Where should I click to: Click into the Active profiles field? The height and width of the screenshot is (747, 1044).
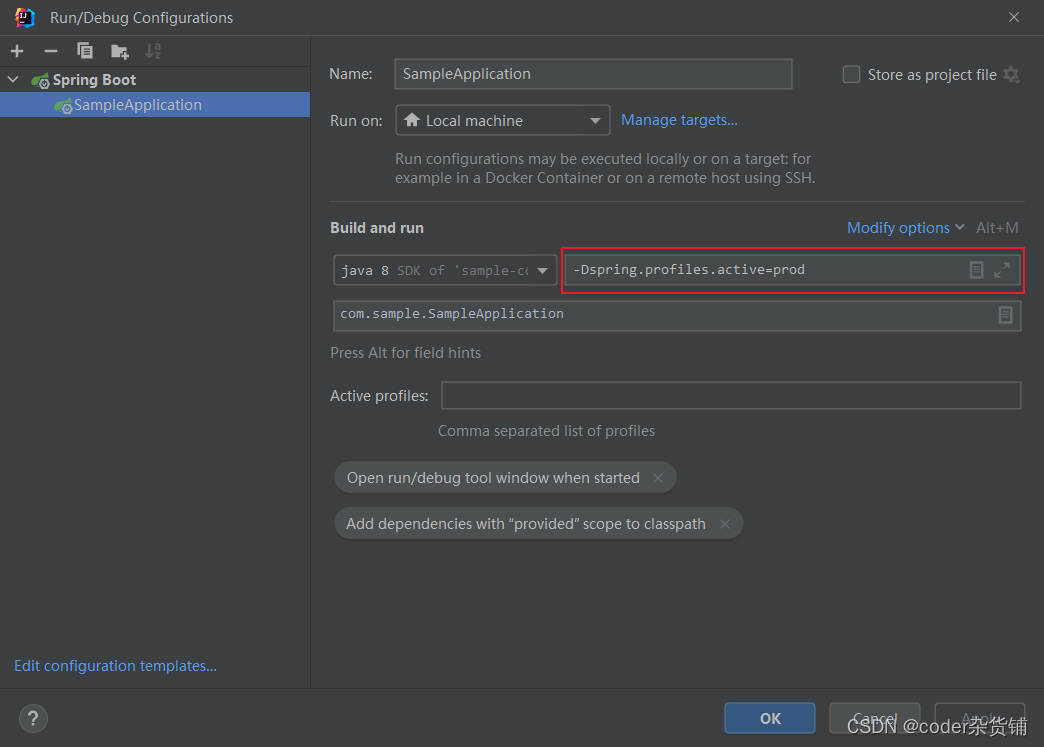pos(731,396)
